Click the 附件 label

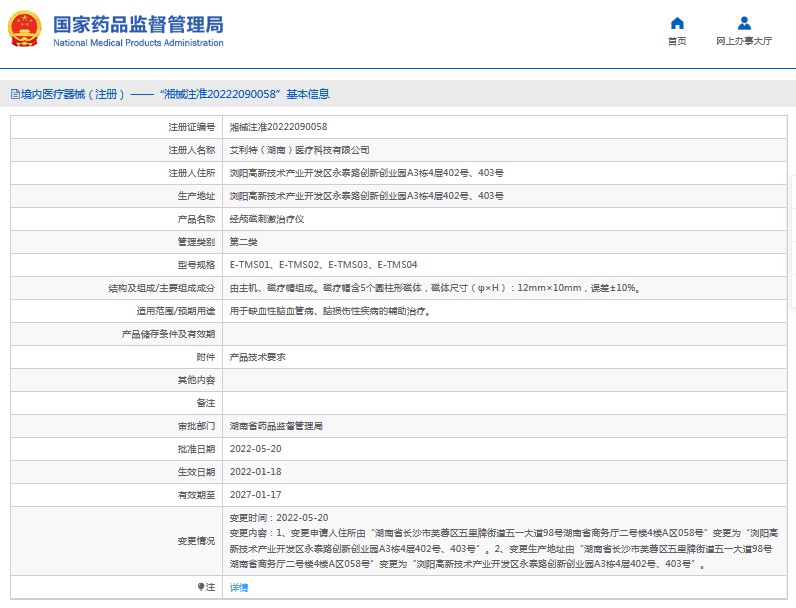click(206, 357)
